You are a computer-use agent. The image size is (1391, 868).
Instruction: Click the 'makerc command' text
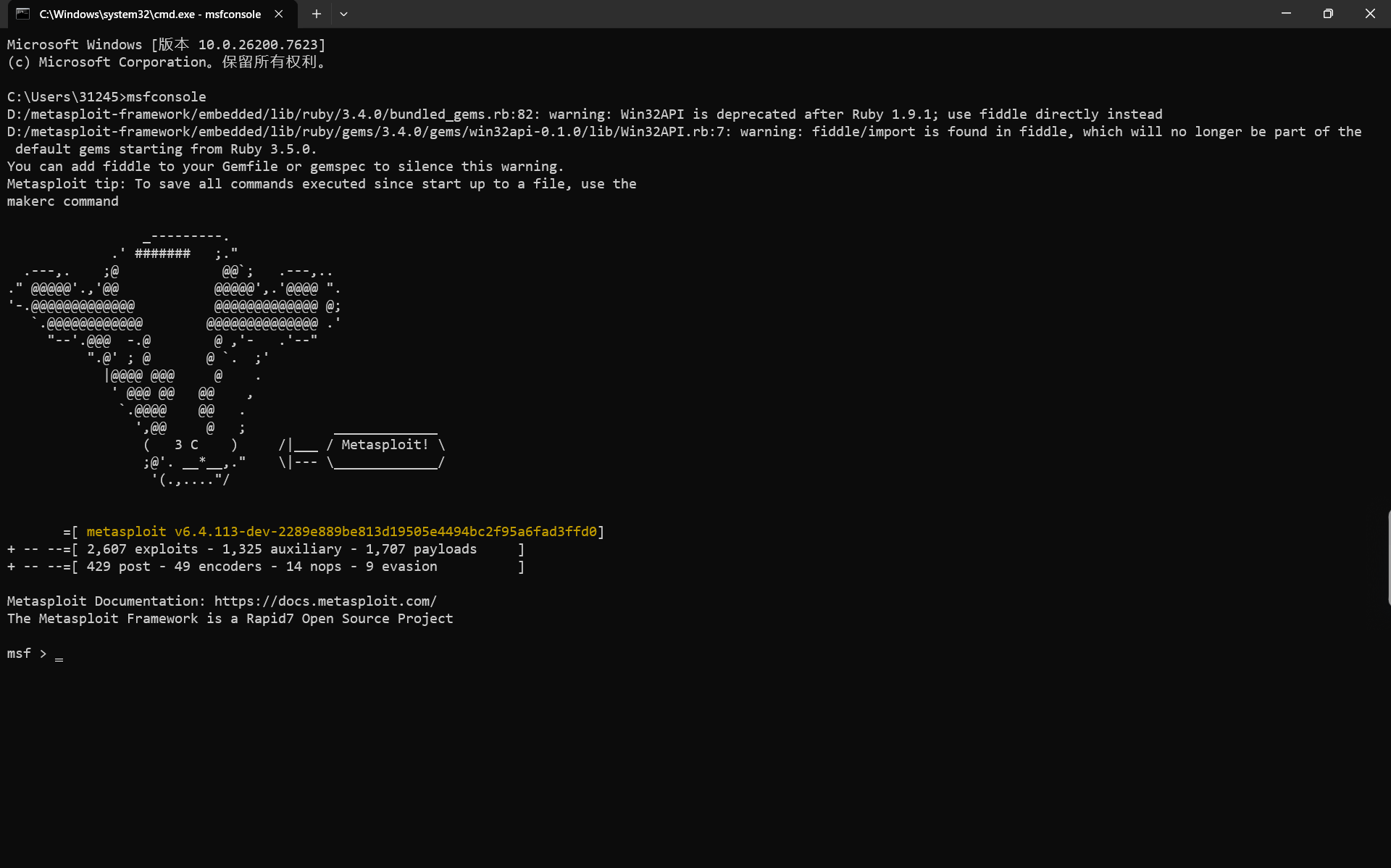(x=62, y=201)
